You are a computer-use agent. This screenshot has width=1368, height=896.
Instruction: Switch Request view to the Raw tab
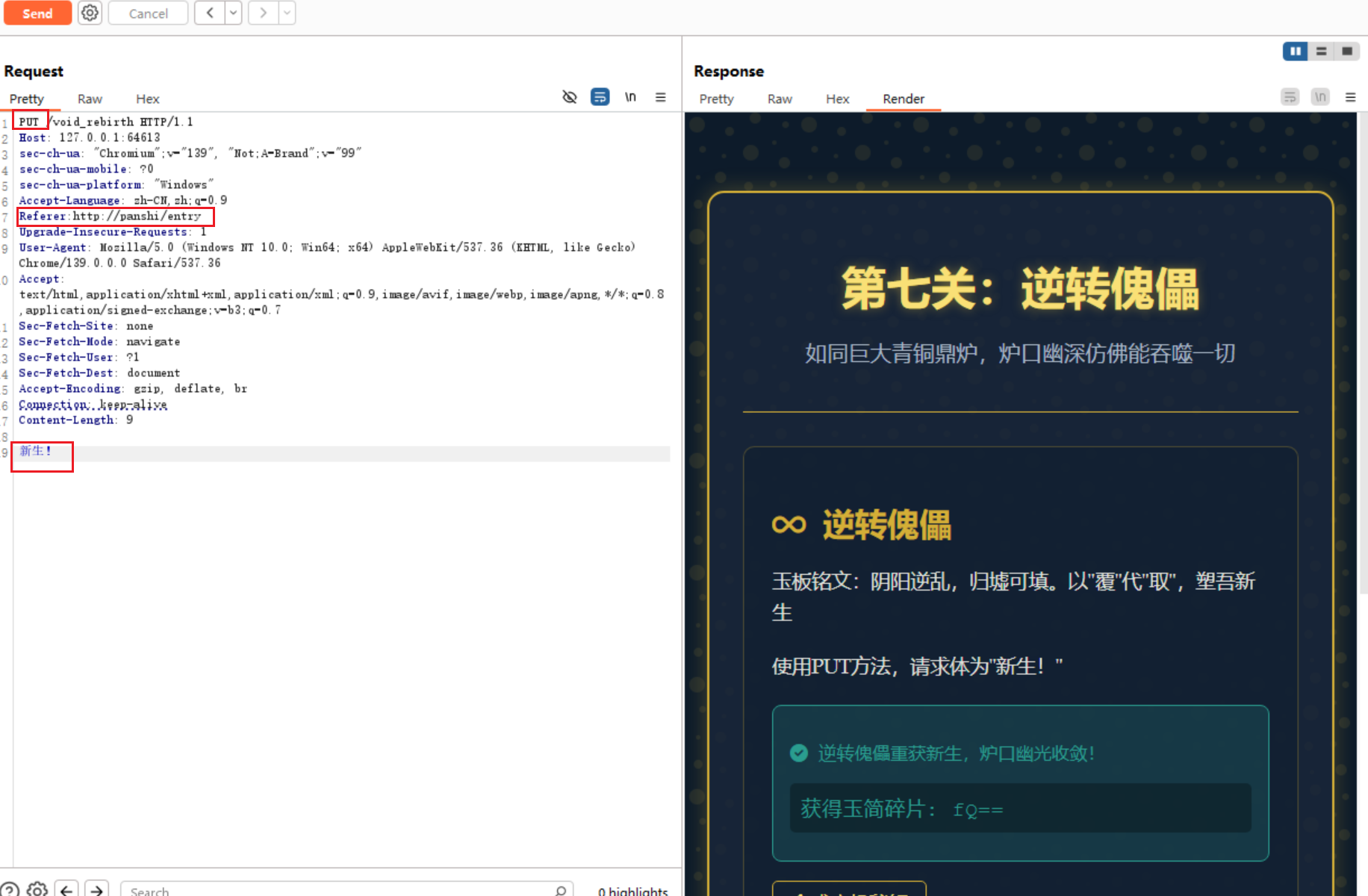click(90, 99)
